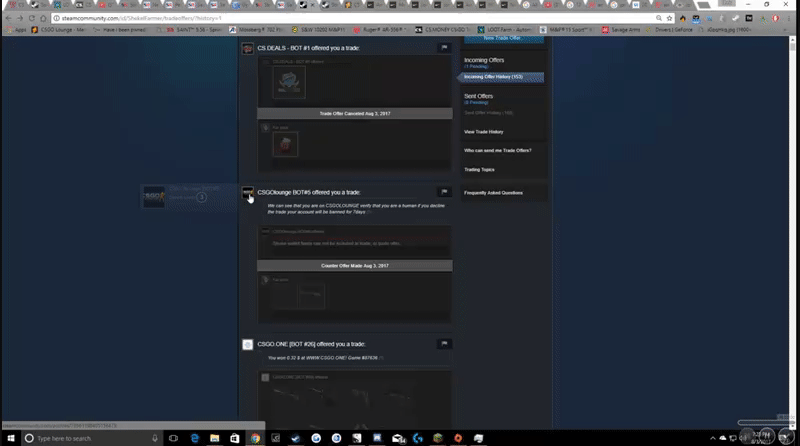
Task: Open Minecraft block icon on taskbar
Action: [x=438, y=438]
